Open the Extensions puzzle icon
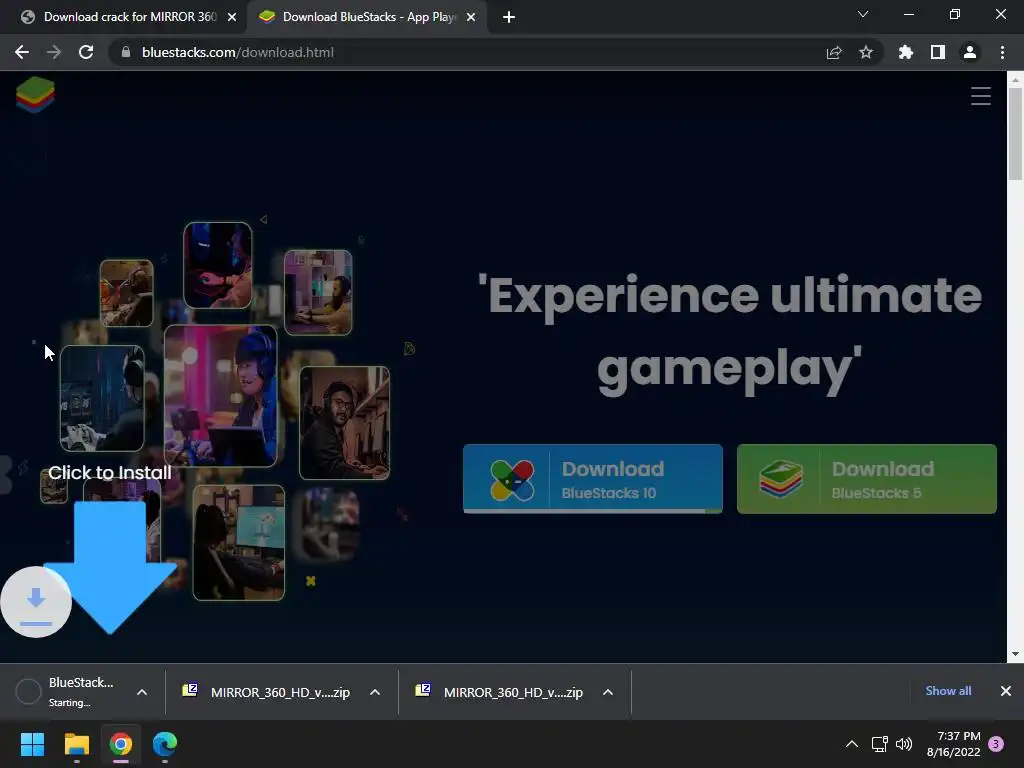1024x768 pixels. (906, 52)
